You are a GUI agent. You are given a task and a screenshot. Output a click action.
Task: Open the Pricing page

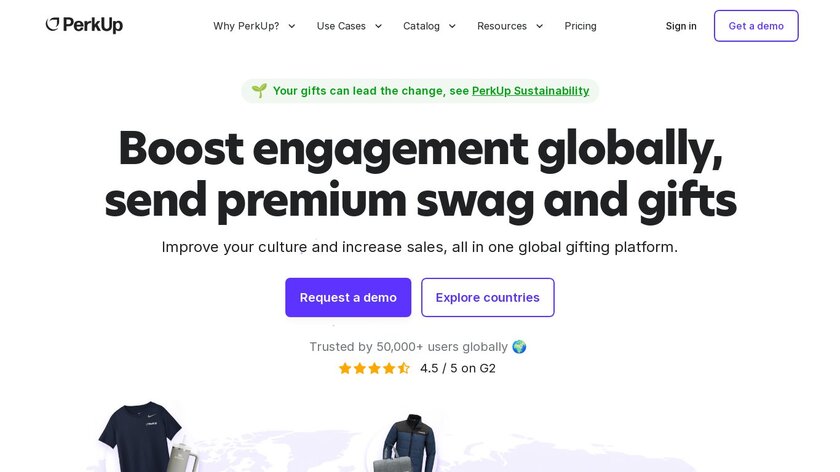tap(580, 26)
